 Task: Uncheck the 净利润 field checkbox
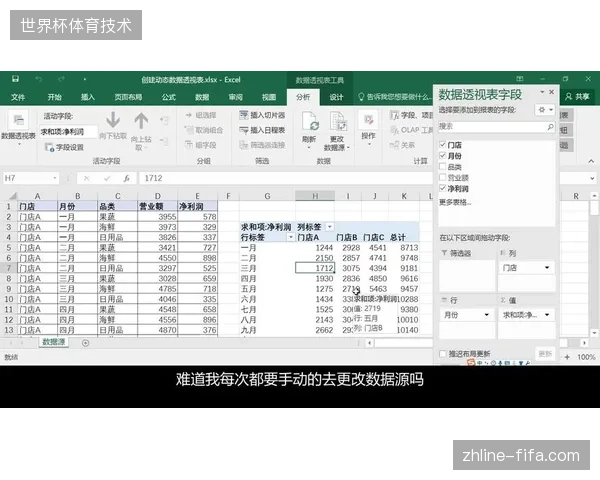click(443, 188)
